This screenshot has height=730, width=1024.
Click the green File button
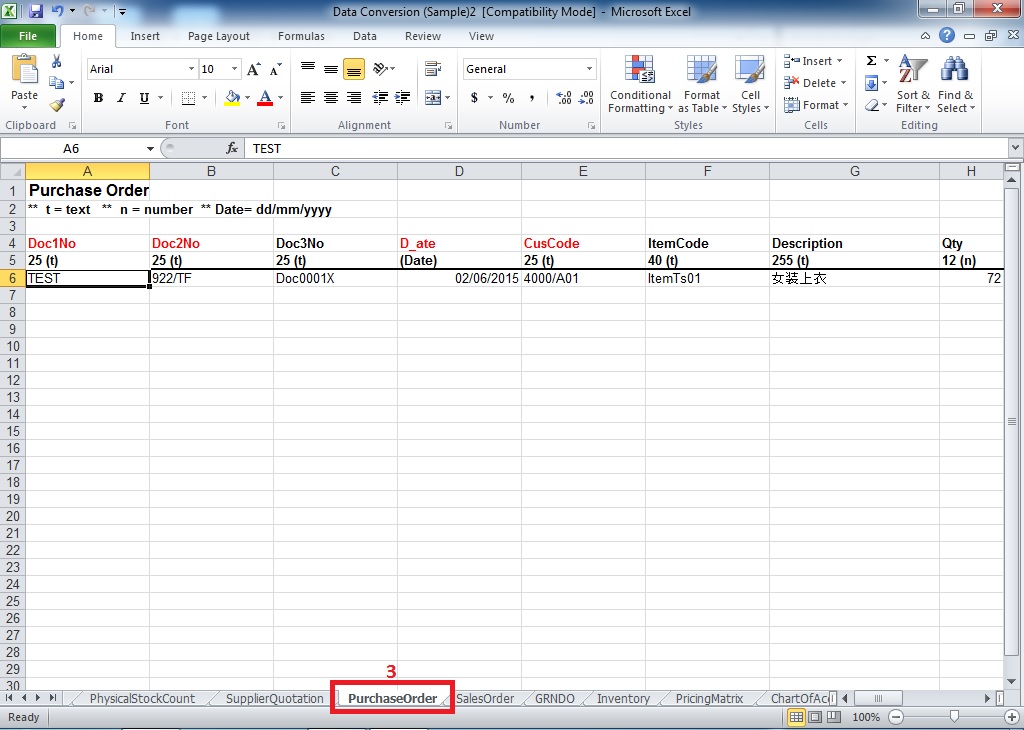[x=28, y=36]
